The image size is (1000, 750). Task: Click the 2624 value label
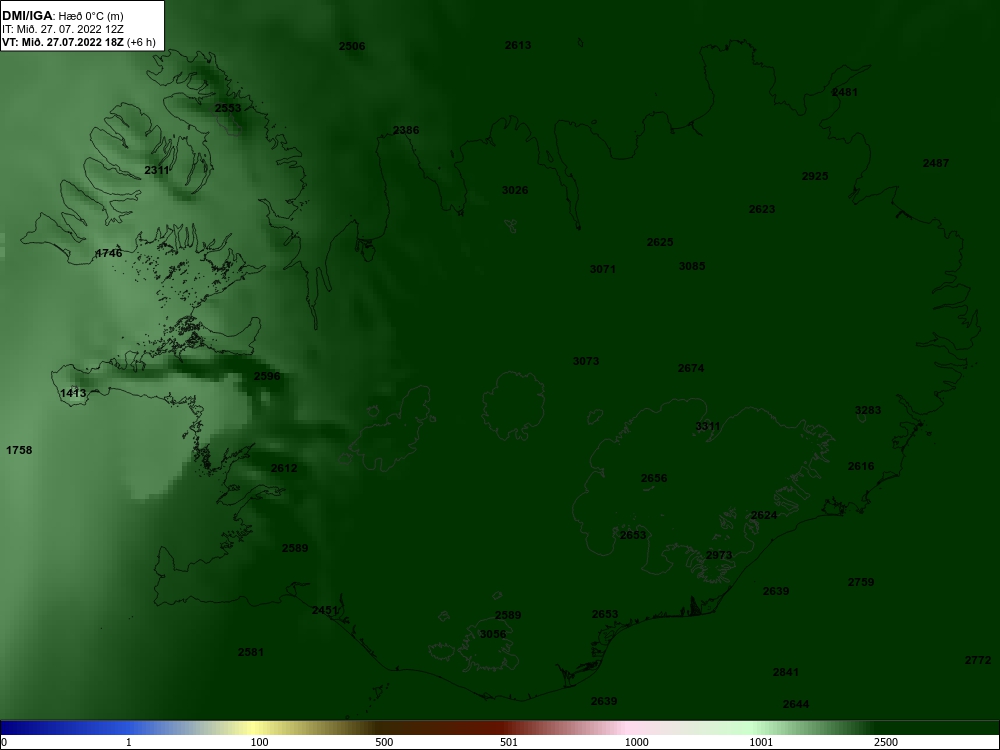pos(764,515)
